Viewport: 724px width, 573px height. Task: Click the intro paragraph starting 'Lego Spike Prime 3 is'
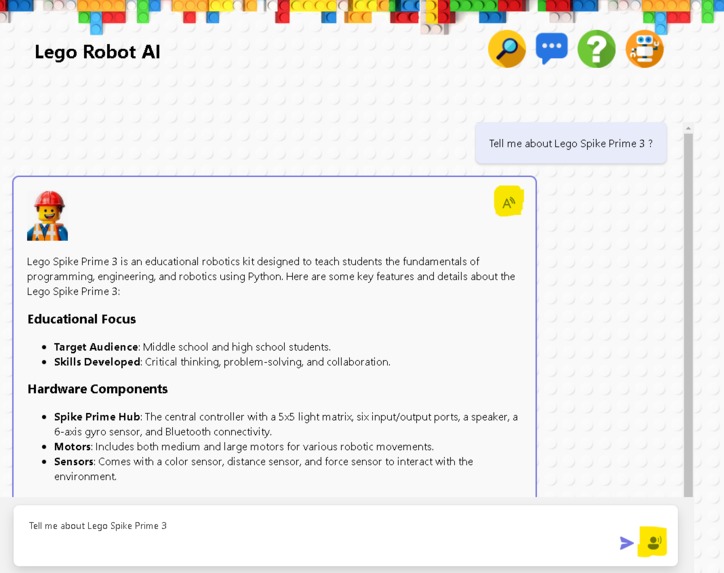pyautogui.click(x=271, y=276)
